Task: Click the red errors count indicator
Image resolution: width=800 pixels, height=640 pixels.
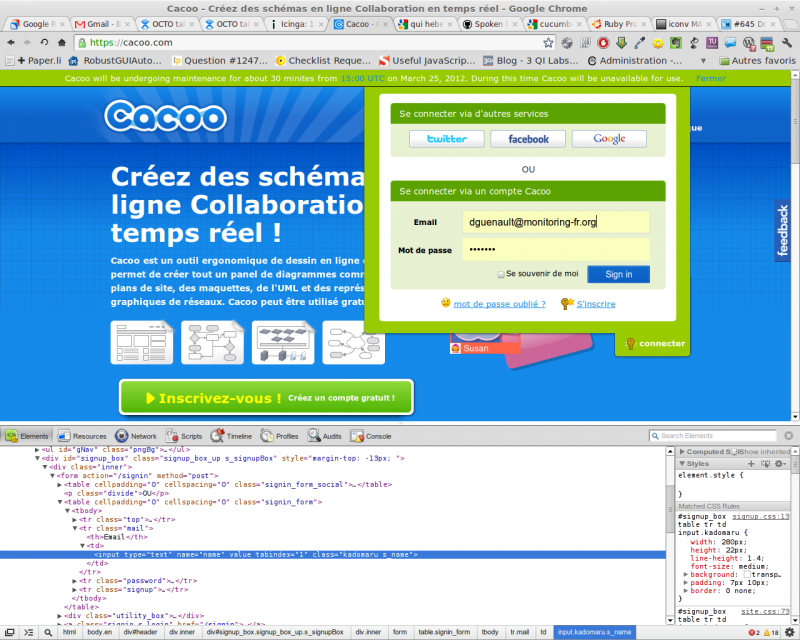Action: click(x=754, y=632)
